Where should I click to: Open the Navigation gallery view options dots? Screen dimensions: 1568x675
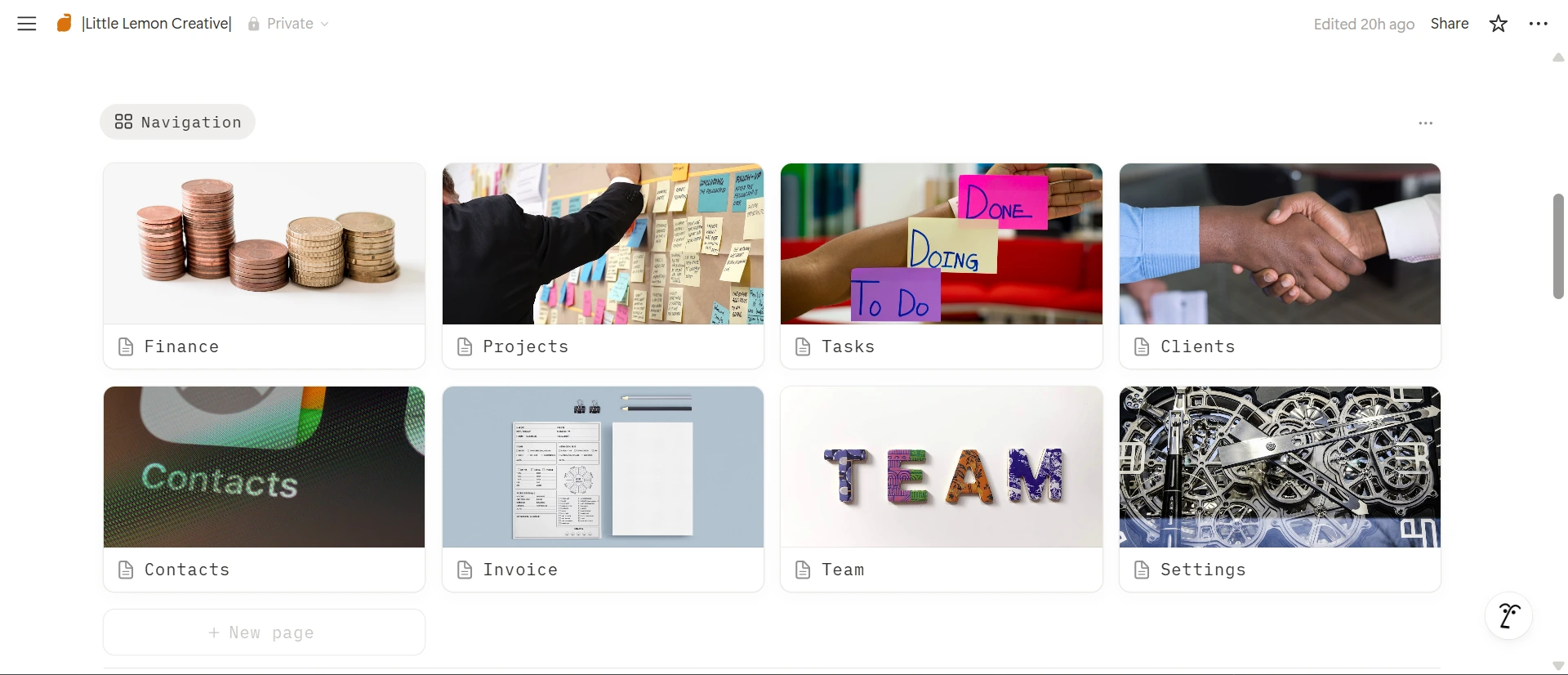pos(1426,123)
